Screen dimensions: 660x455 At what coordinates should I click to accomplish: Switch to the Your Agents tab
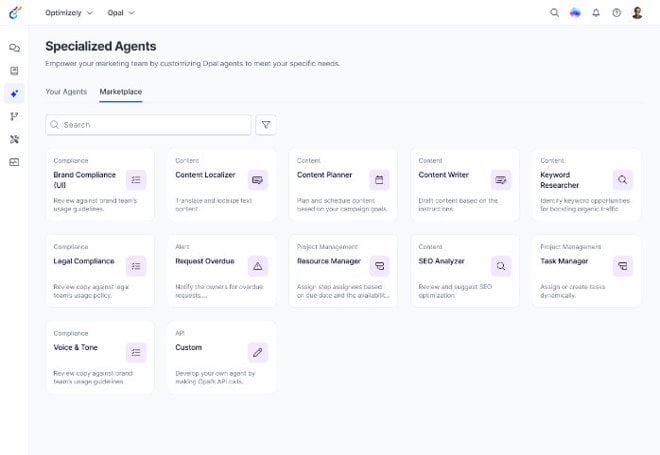pyautogui.click(x=66, y=92)
